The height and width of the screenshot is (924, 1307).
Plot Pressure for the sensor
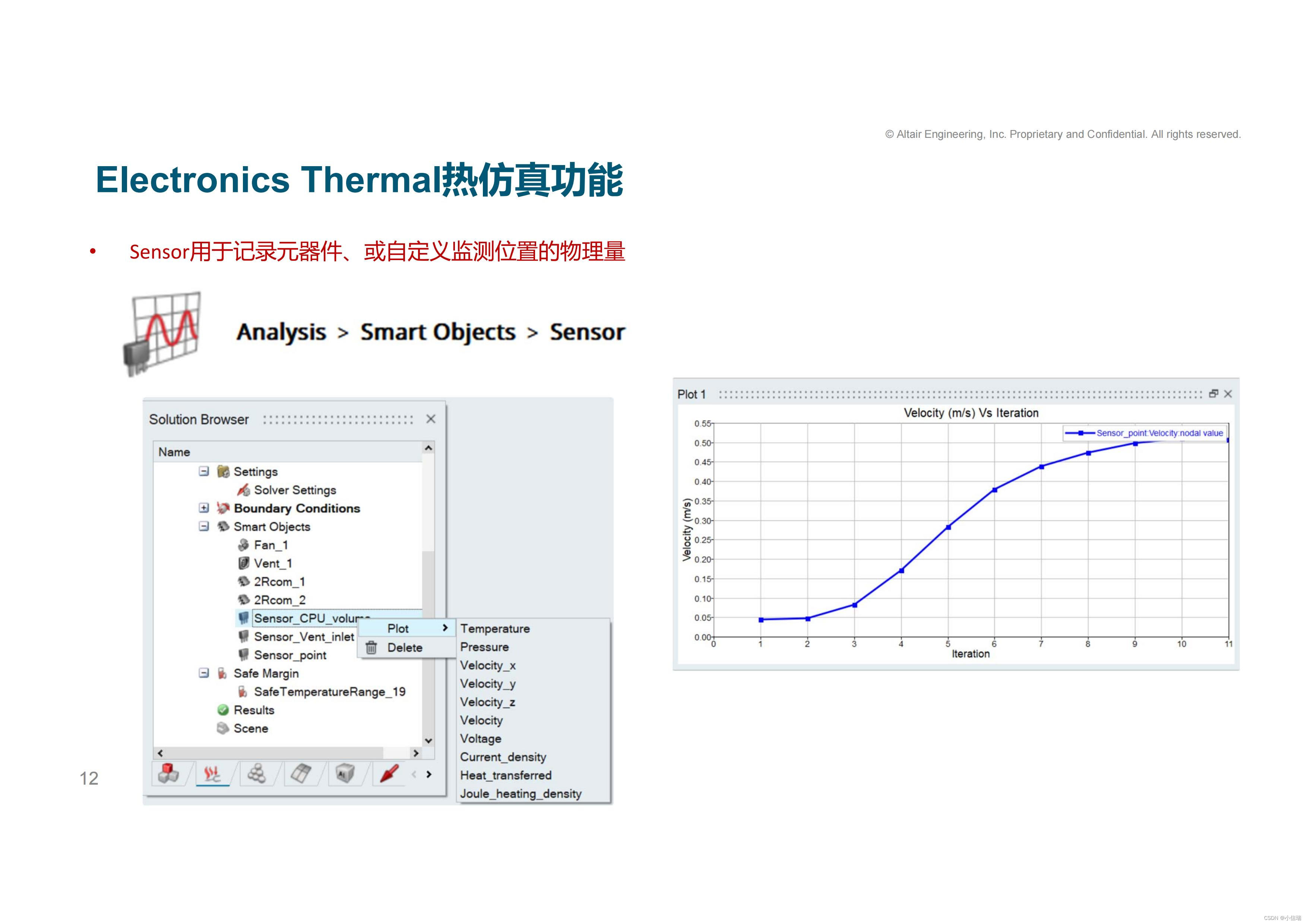(484, 647)
